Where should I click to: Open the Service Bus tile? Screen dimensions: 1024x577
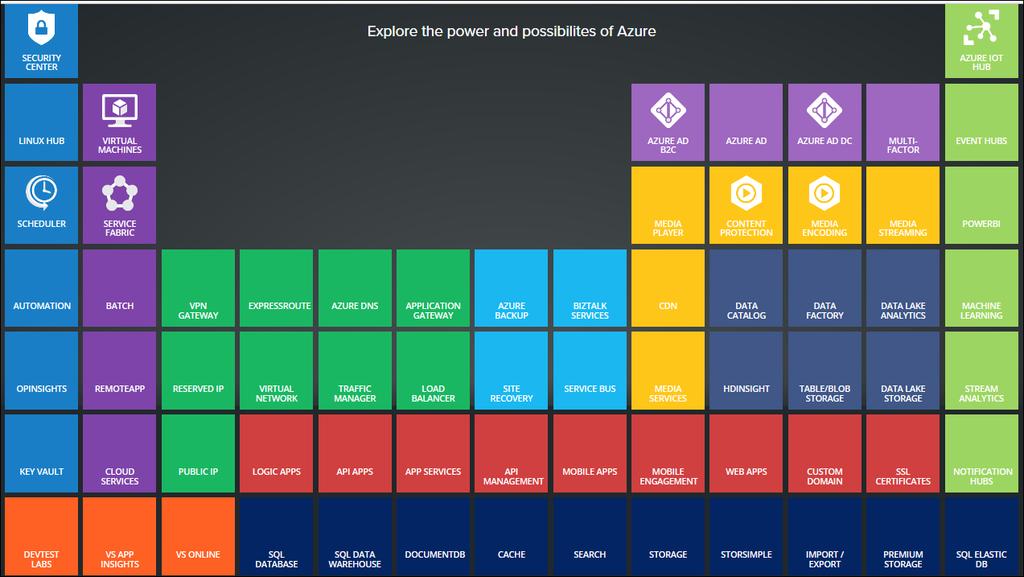590,371
